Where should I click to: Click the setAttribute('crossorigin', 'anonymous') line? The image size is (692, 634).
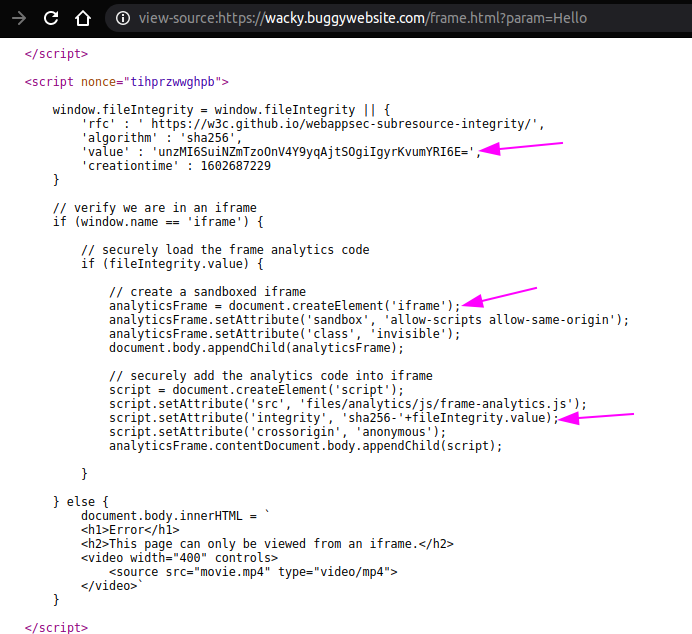[278, 432]
